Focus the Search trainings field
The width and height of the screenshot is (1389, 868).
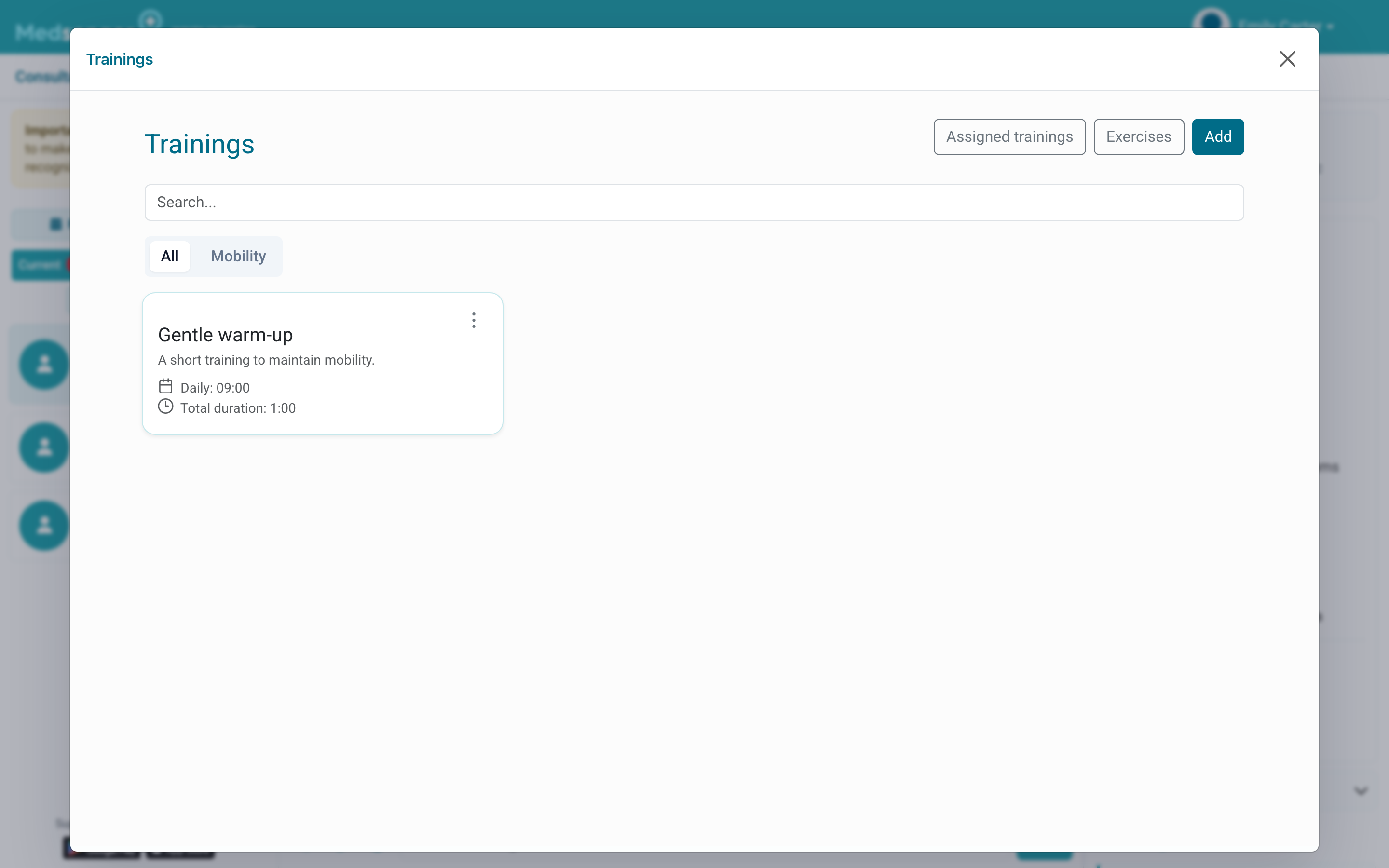[x=694, y=203]
